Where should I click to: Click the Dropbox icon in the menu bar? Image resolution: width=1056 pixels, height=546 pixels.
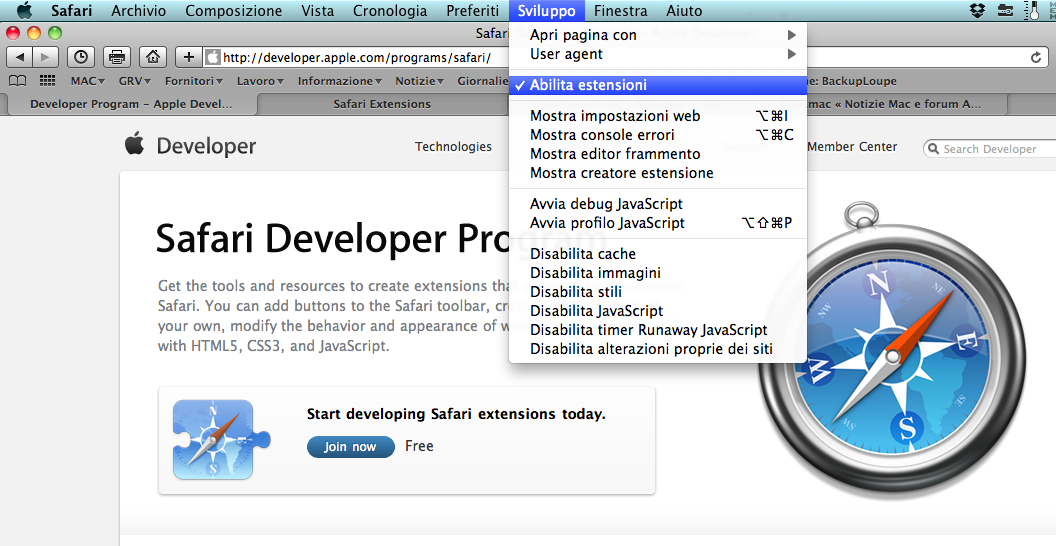[x=977, y=10]
